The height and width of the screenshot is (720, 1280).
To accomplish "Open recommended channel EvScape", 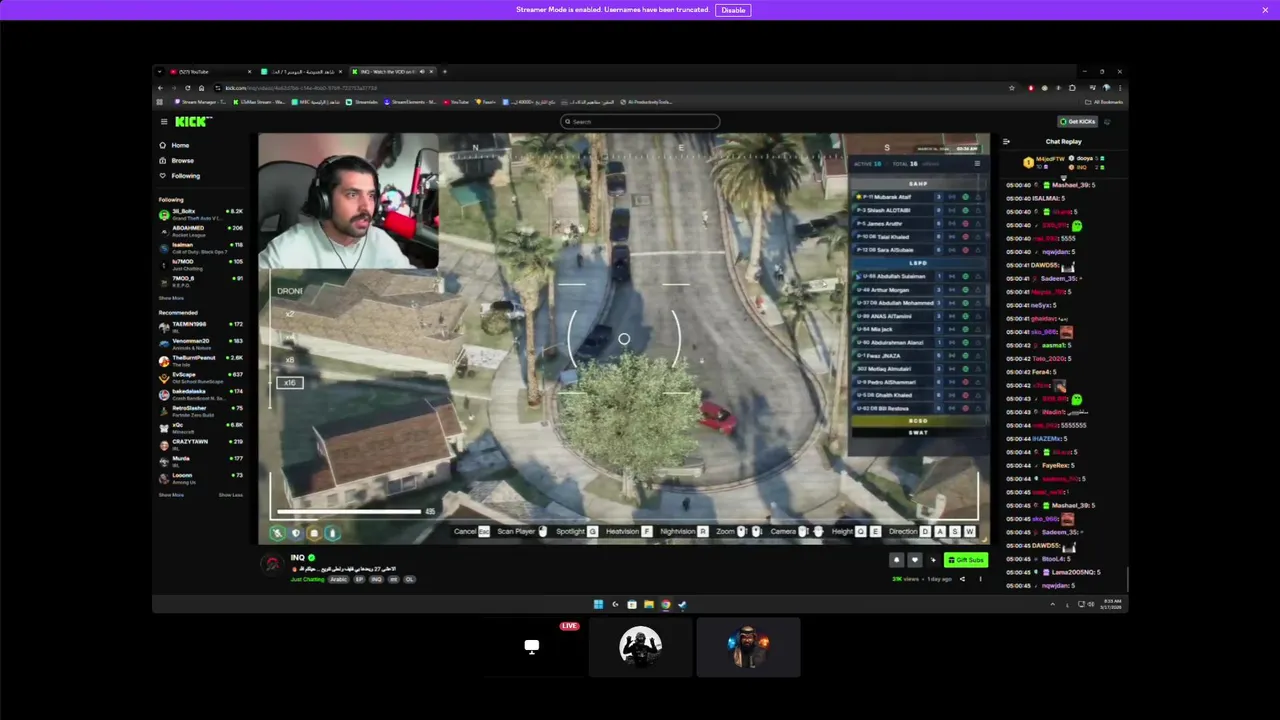I will point(200,377).
